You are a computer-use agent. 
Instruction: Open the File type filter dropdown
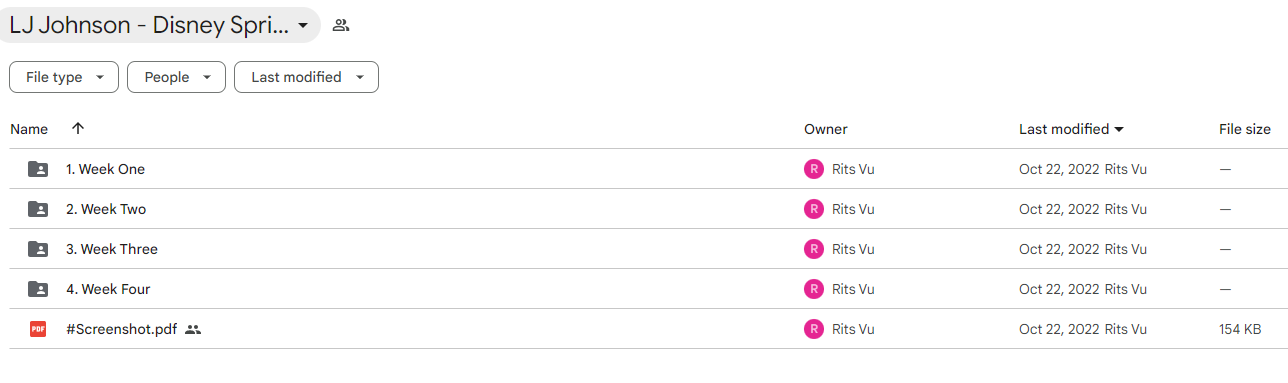pos(64,77)
